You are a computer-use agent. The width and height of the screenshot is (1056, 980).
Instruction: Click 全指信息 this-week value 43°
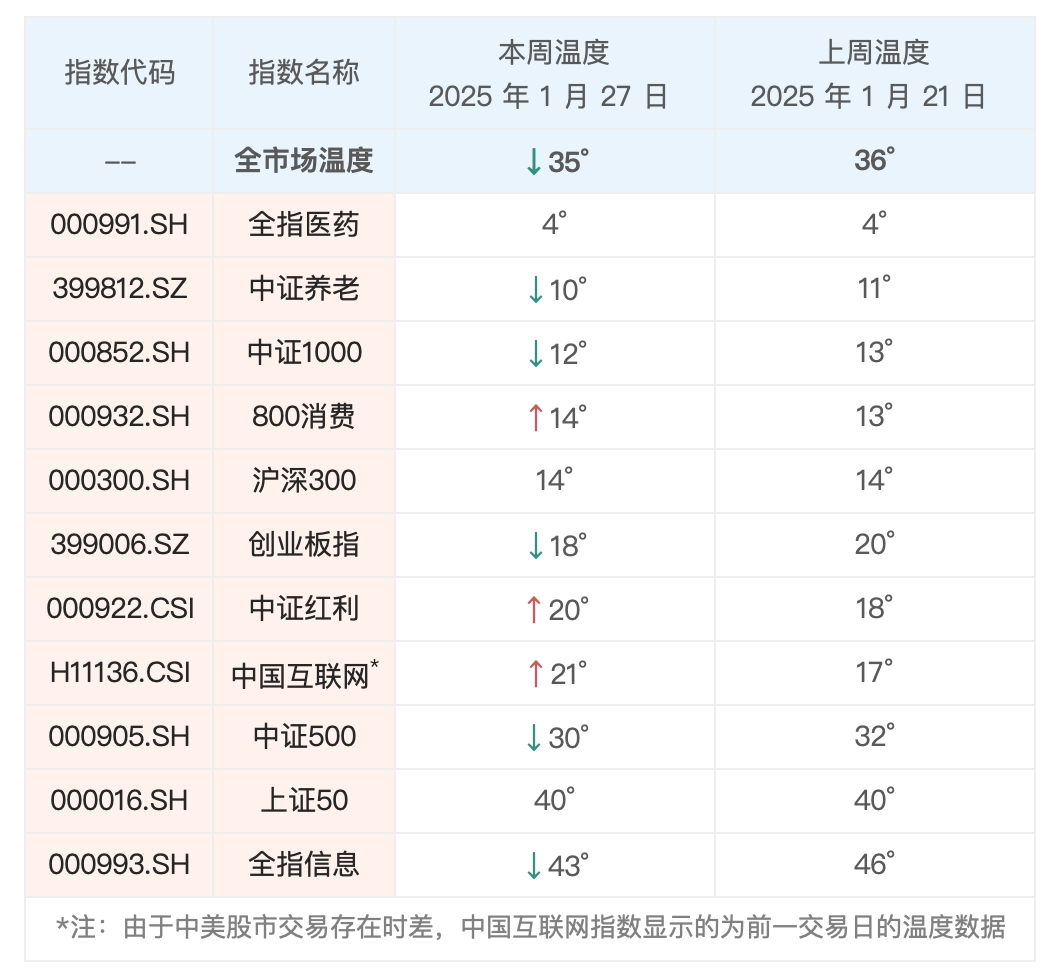pos(557,865)
